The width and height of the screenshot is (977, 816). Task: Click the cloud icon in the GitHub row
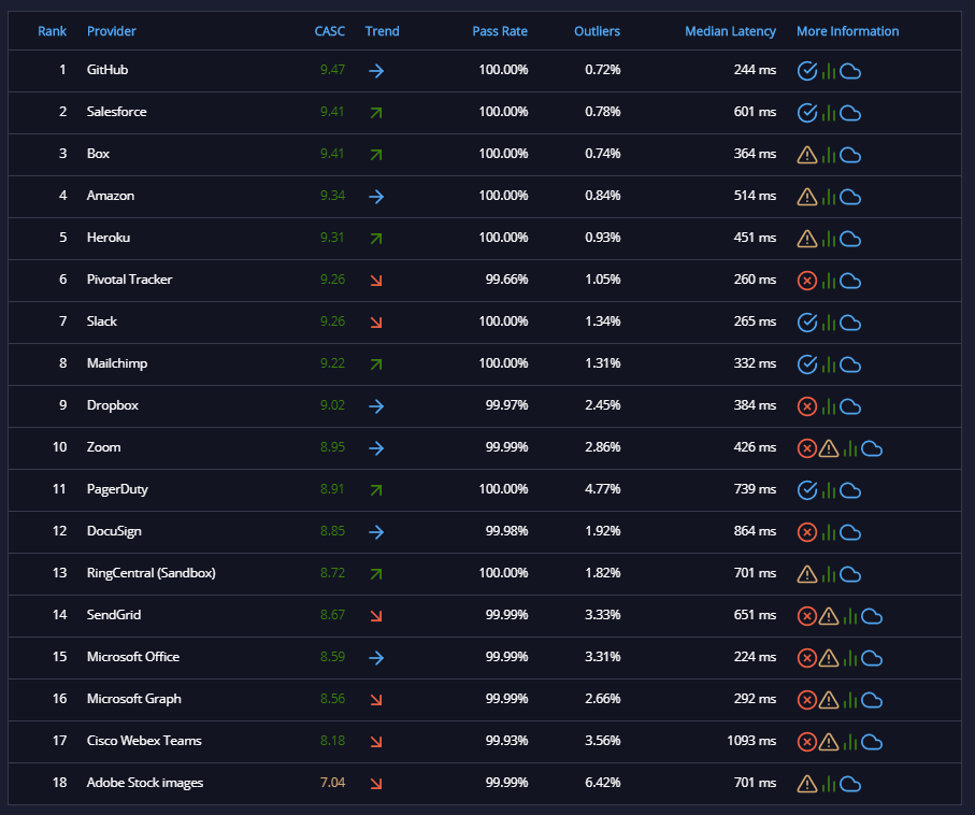[851, 72]
